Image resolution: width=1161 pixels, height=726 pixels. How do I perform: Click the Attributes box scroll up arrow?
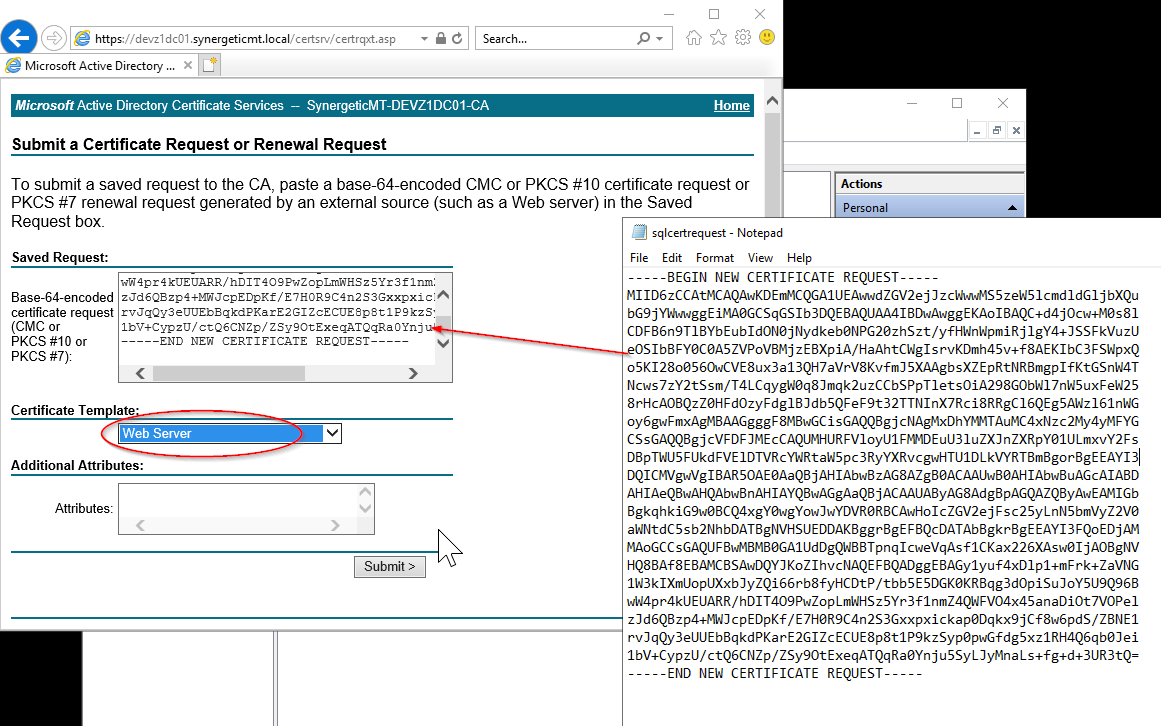pyautogui.click(x=365, y=491)
